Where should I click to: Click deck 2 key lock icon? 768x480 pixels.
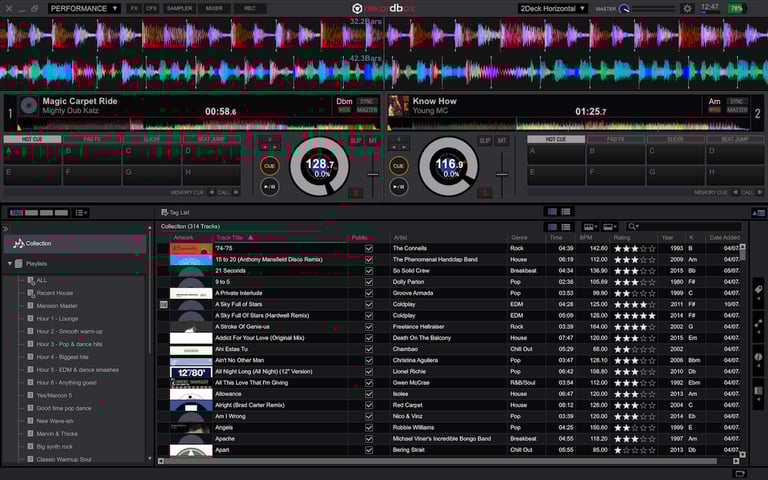point(485,193)
